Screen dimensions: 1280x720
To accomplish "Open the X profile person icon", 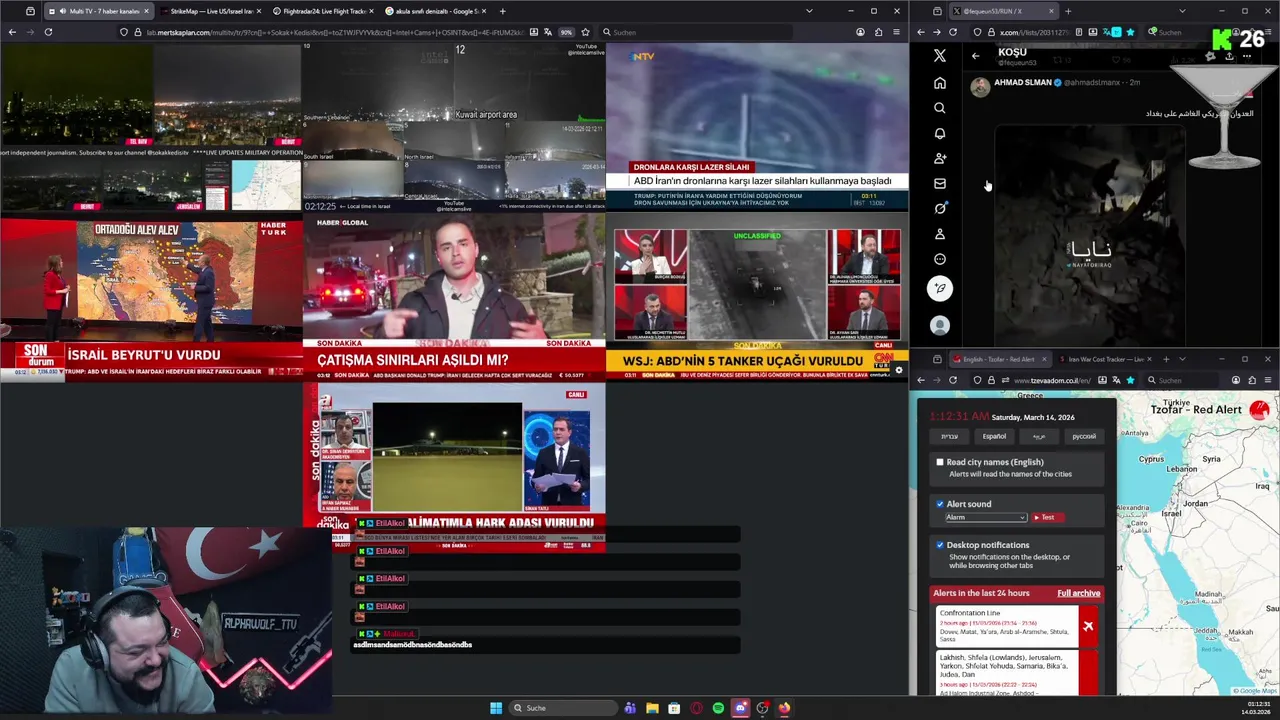I will point(939,234).
